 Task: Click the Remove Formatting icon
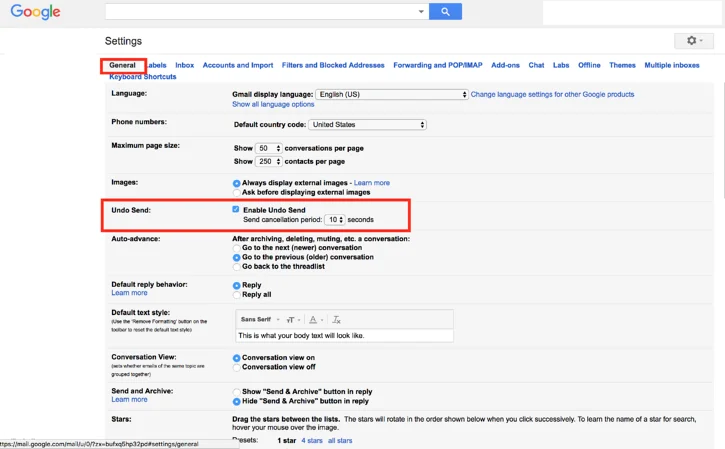[x=337, y=320]
